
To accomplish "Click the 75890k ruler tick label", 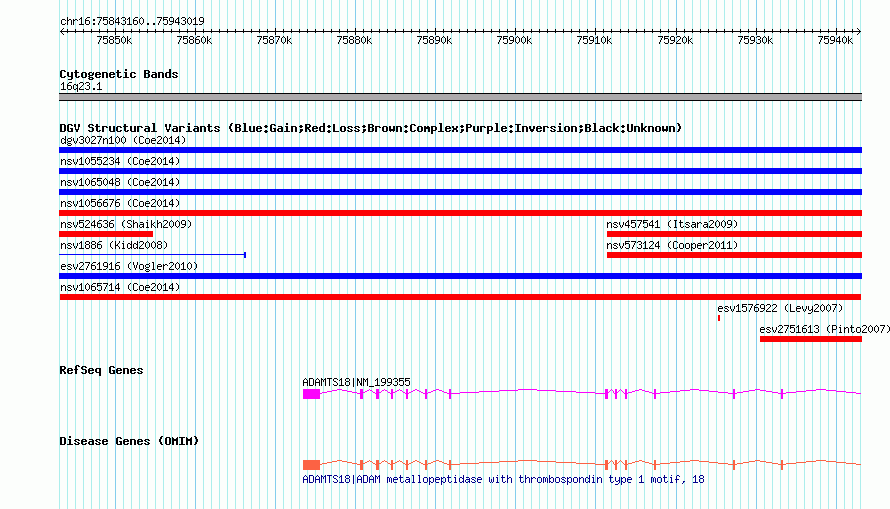I will [434, 40].
